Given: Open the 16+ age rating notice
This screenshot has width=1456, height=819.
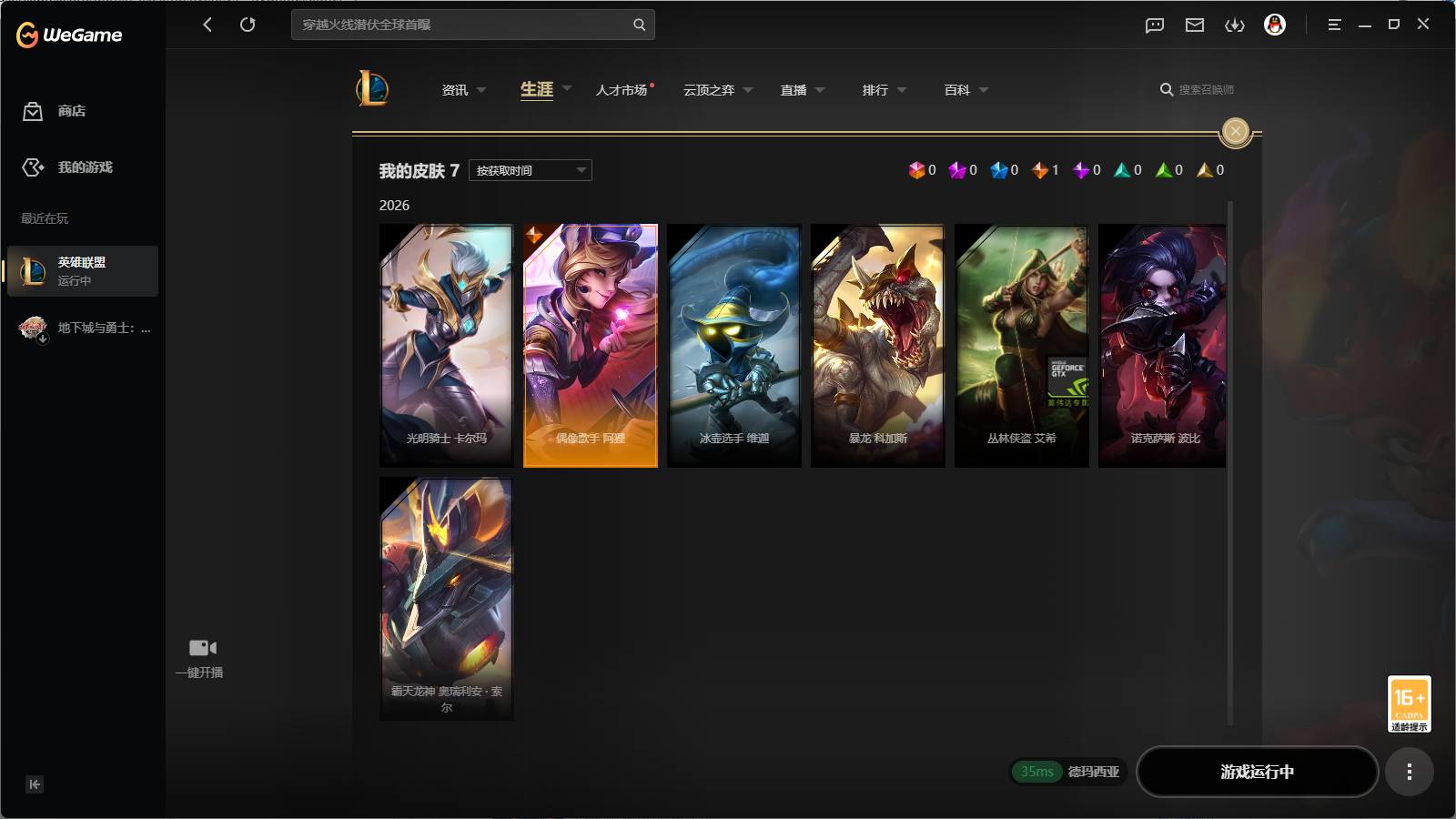Looking at the screenshot, I should pyautogui.click(x=1409, y=703).
